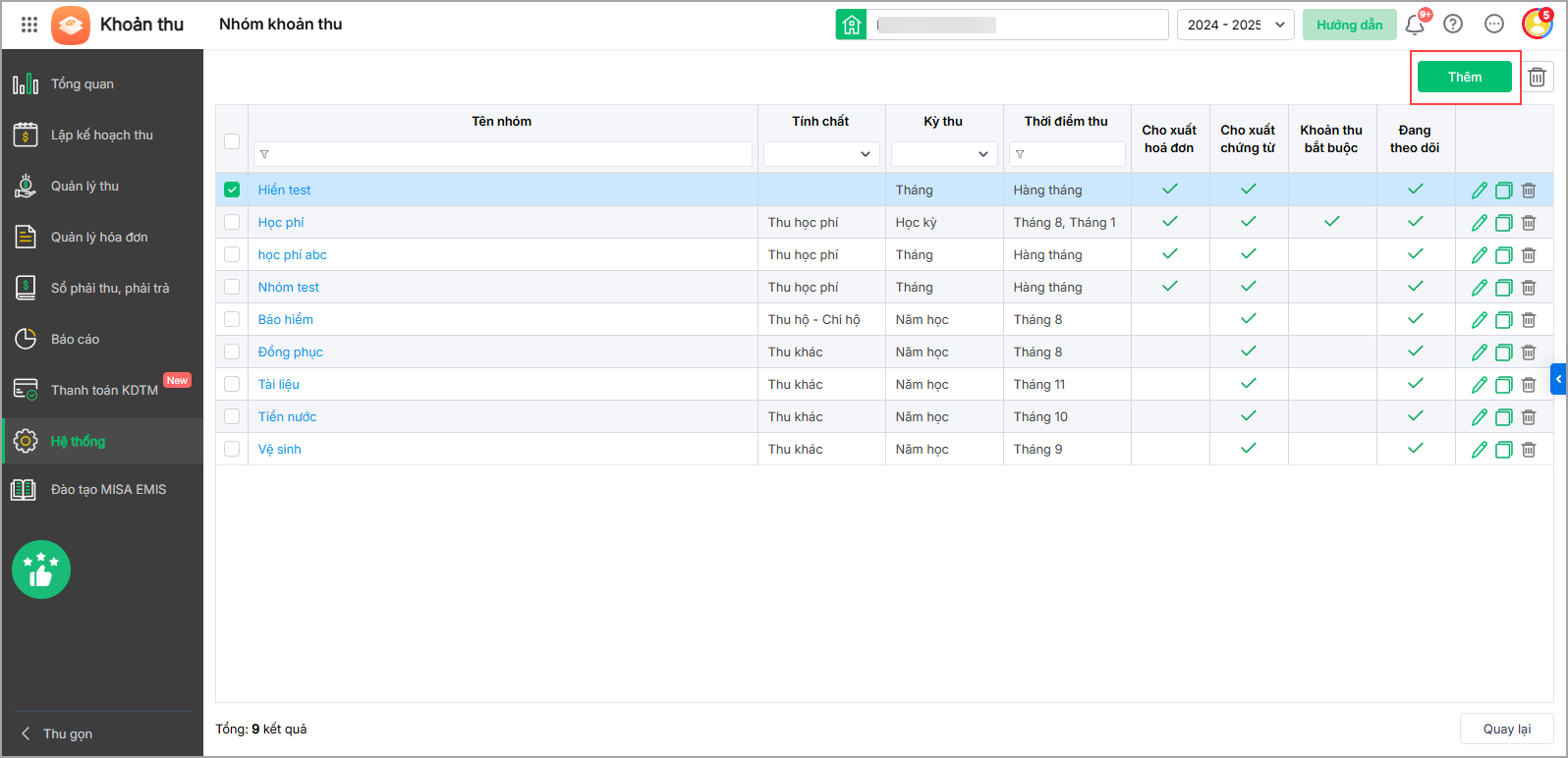Edit the Vệ sinh row
This screenshot has height=758, width=1568.
point(1479,450)
